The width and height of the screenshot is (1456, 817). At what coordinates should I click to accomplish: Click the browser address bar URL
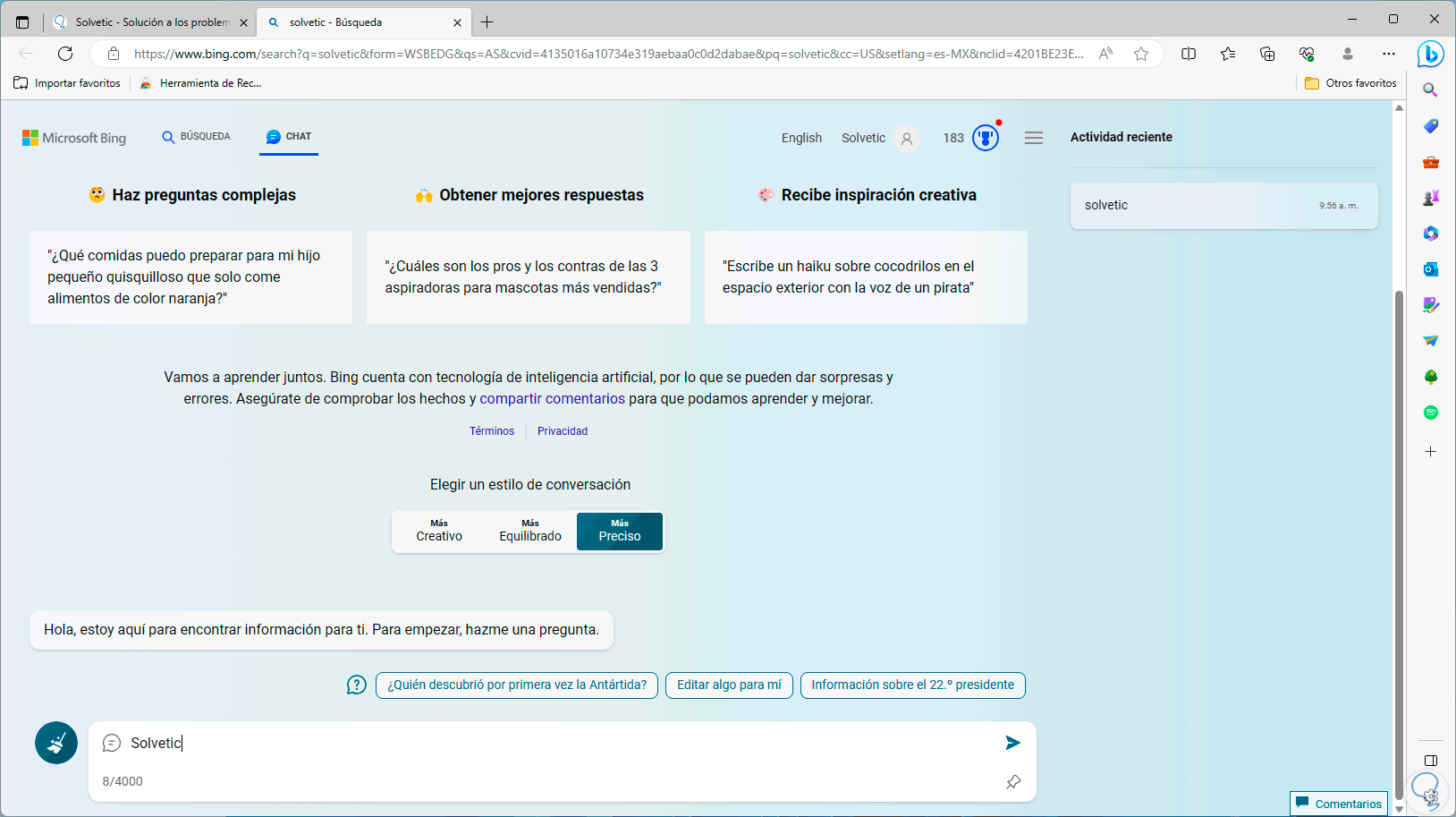coord(608,54)
